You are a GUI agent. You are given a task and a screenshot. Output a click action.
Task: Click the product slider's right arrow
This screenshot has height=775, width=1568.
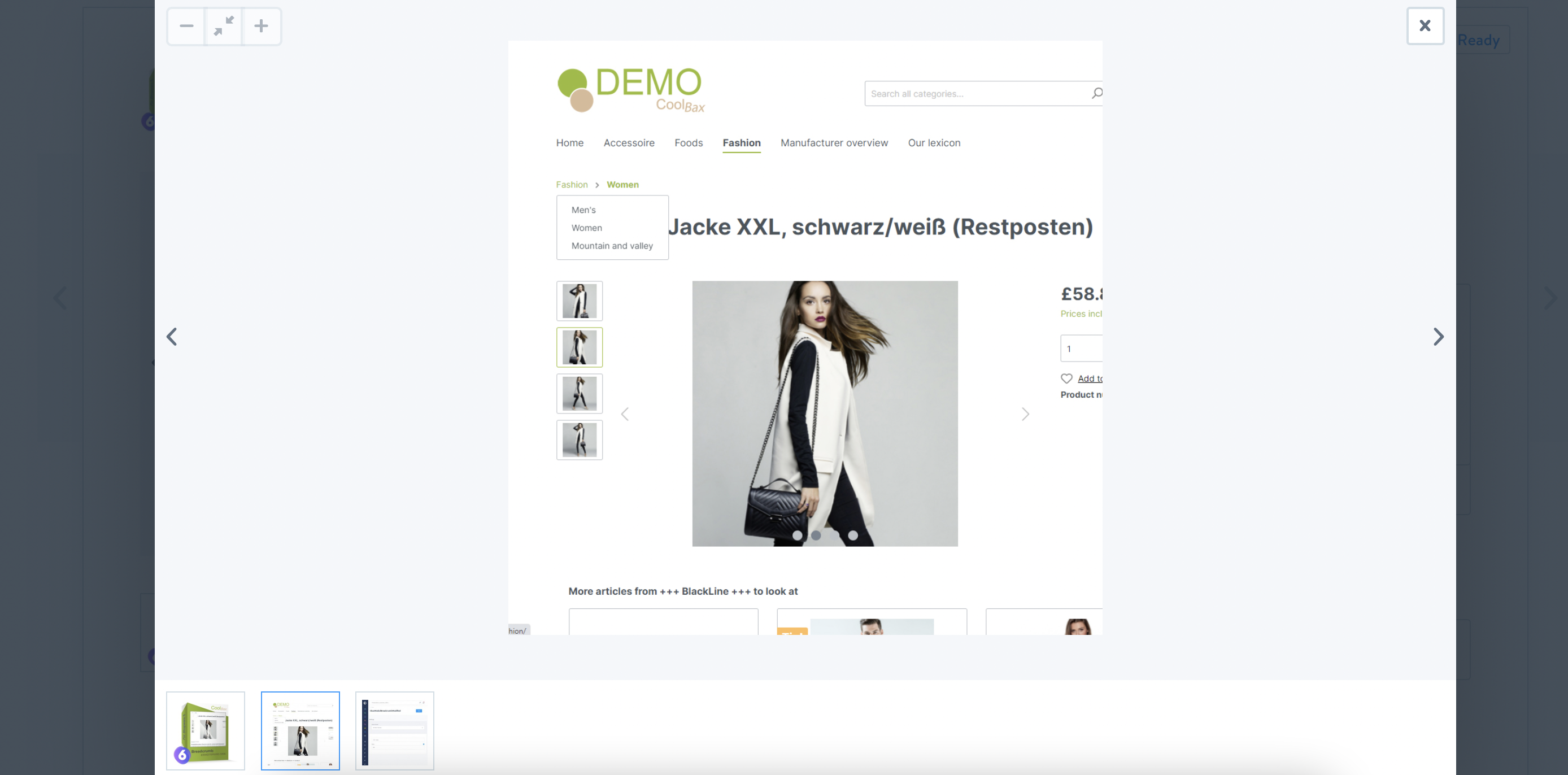pos(1025,414)
